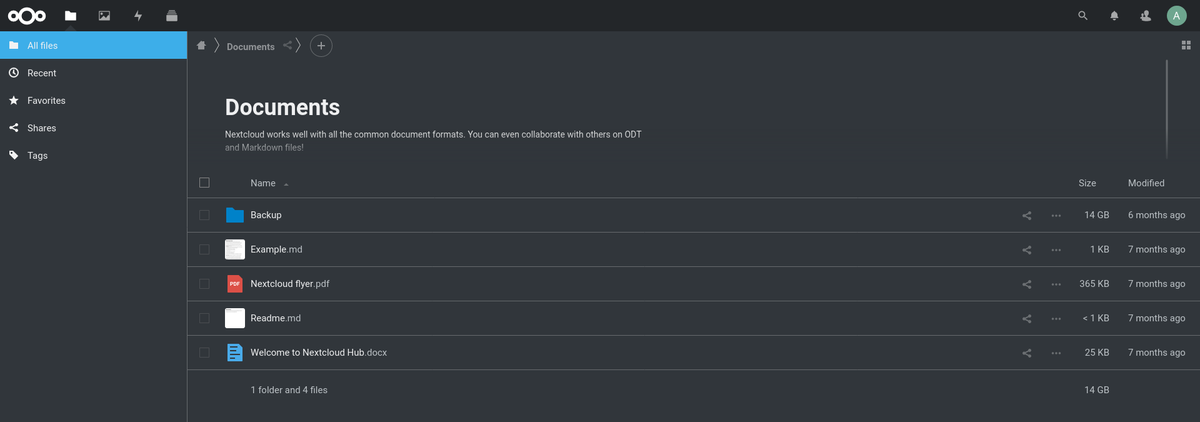Select the Nextcloud flyer.pdf checkbox

(204, 284)
